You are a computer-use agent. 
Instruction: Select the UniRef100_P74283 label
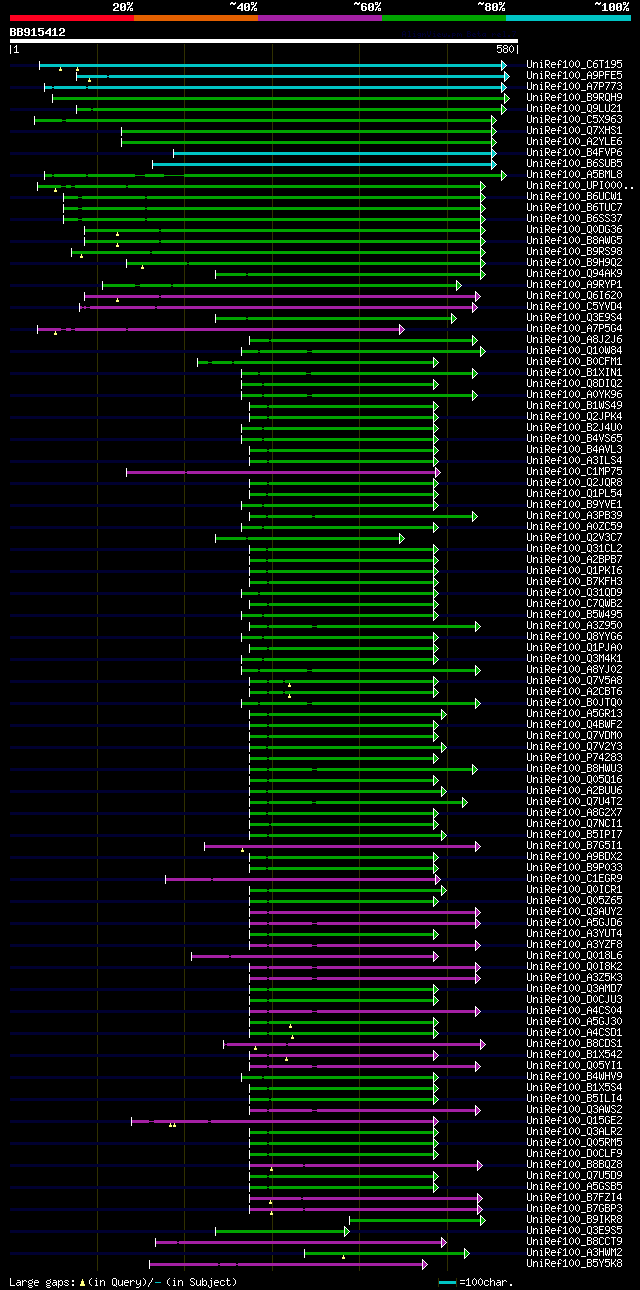pos(574,757)
